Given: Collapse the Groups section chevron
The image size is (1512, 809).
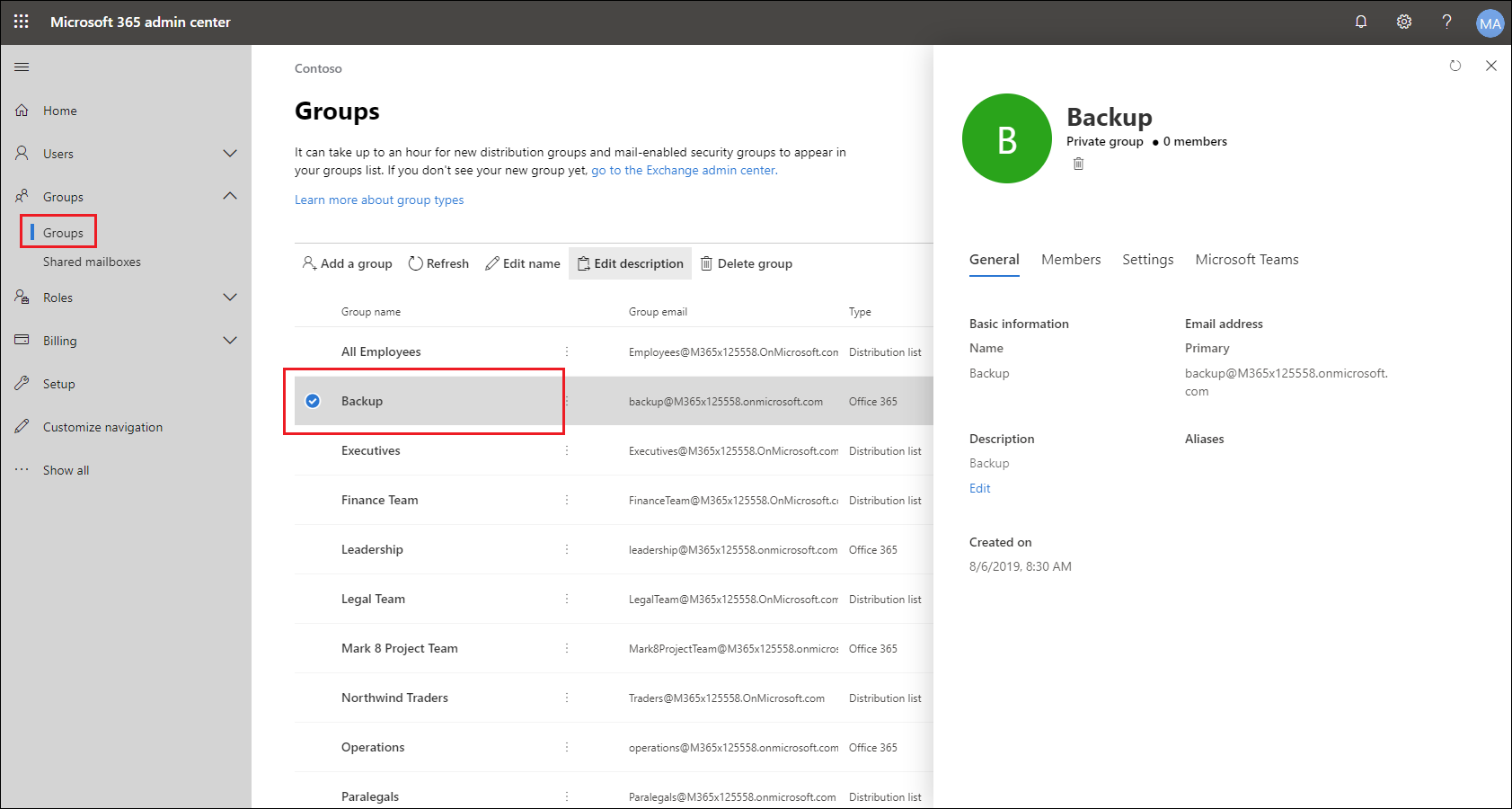Looking at the screenshot, I should 230,196.
